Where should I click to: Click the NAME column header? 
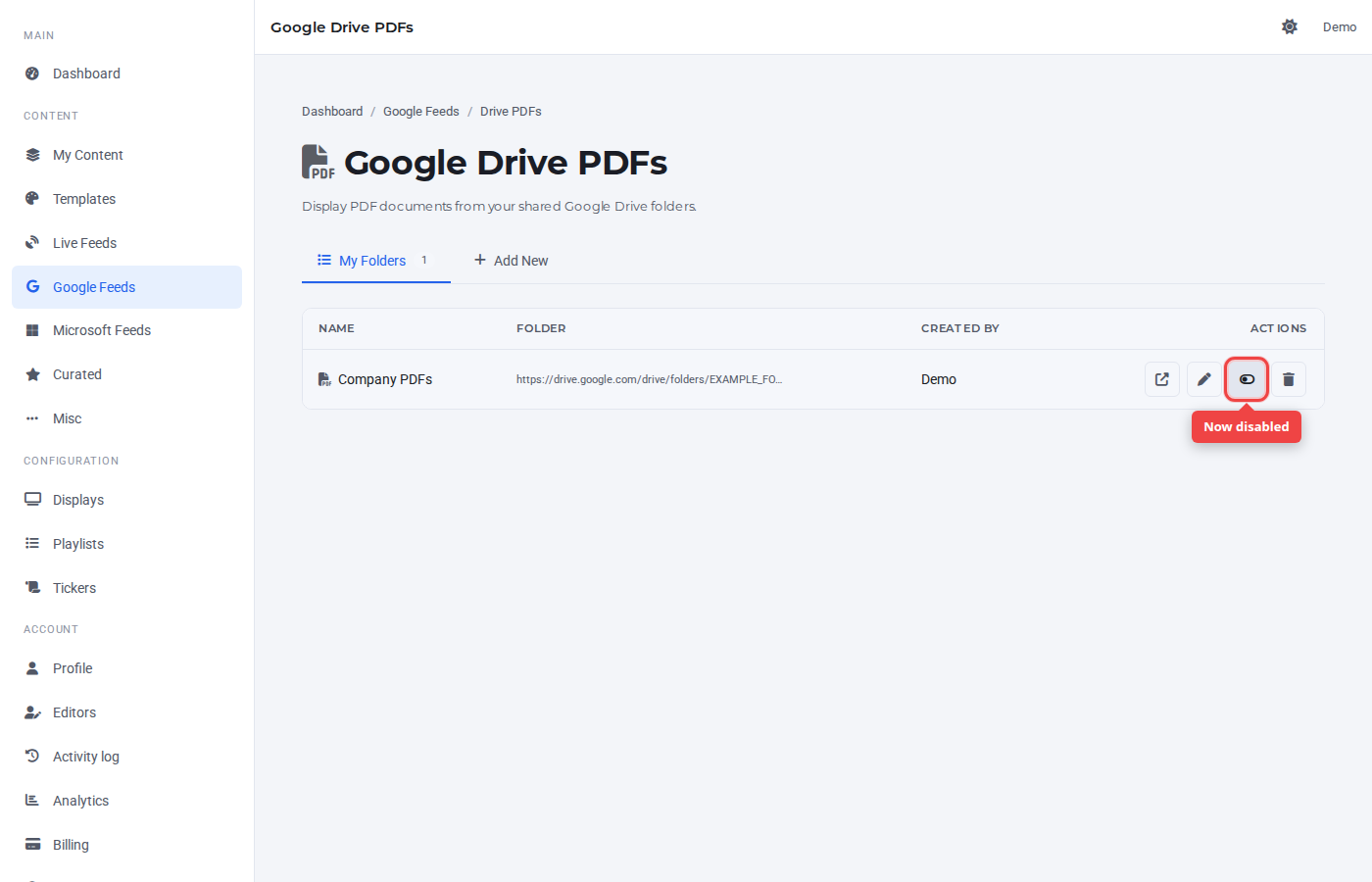[336, 328]
